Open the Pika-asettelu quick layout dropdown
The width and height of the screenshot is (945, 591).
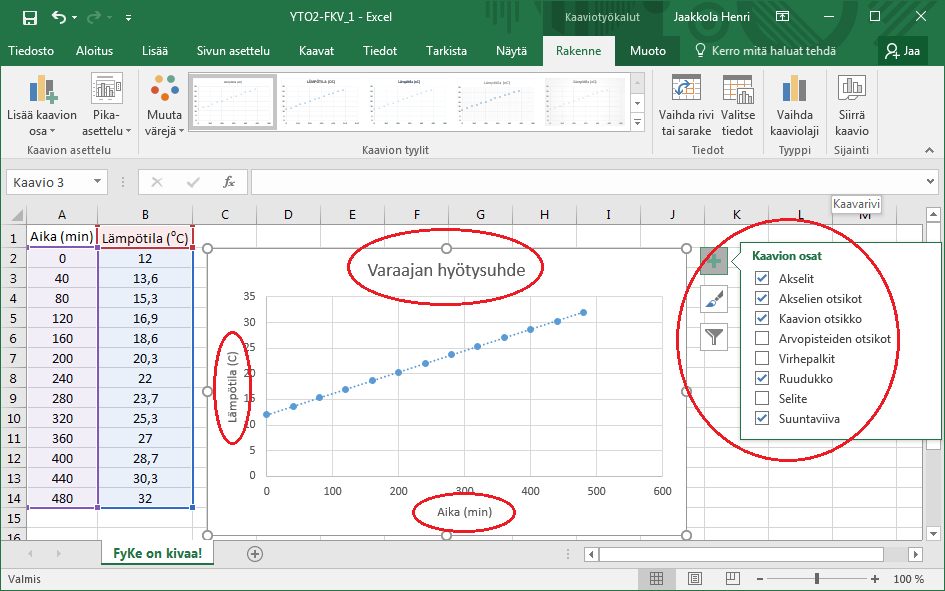pyautogui.click(x=106, y=108)
